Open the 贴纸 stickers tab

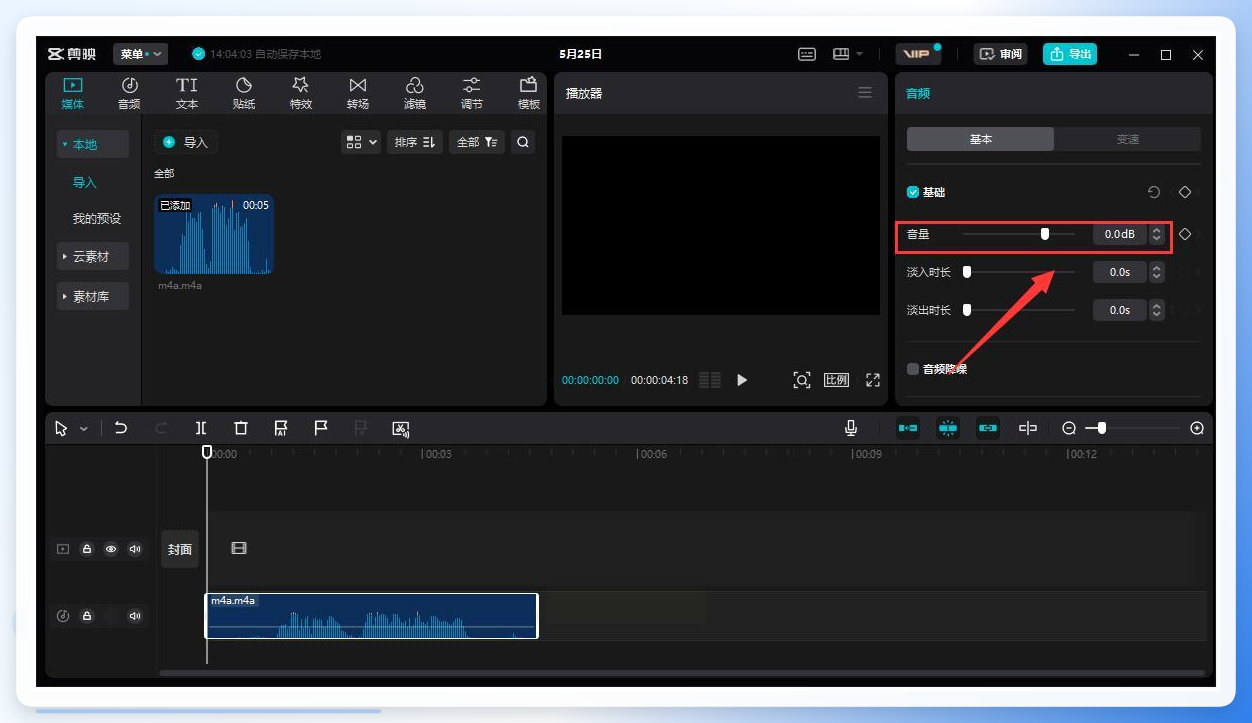tap(244, 93)
